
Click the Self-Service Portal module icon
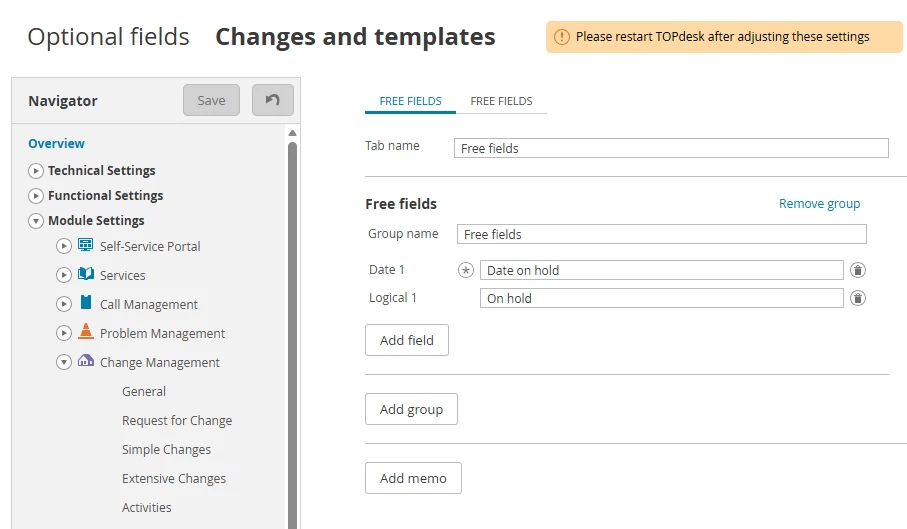click(85, 246)
